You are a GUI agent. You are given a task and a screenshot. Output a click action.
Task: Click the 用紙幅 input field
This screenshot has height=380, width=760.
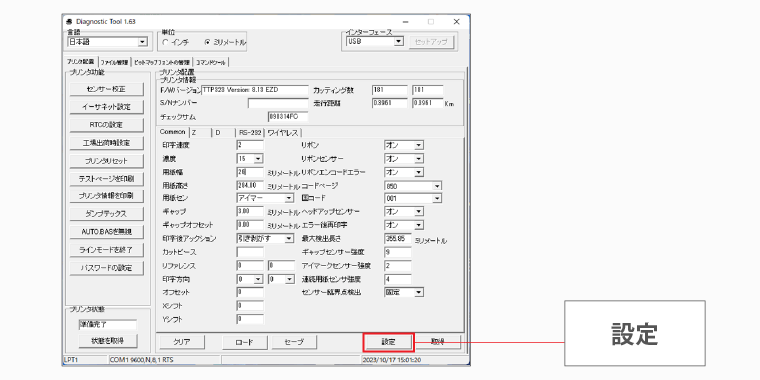250,172
